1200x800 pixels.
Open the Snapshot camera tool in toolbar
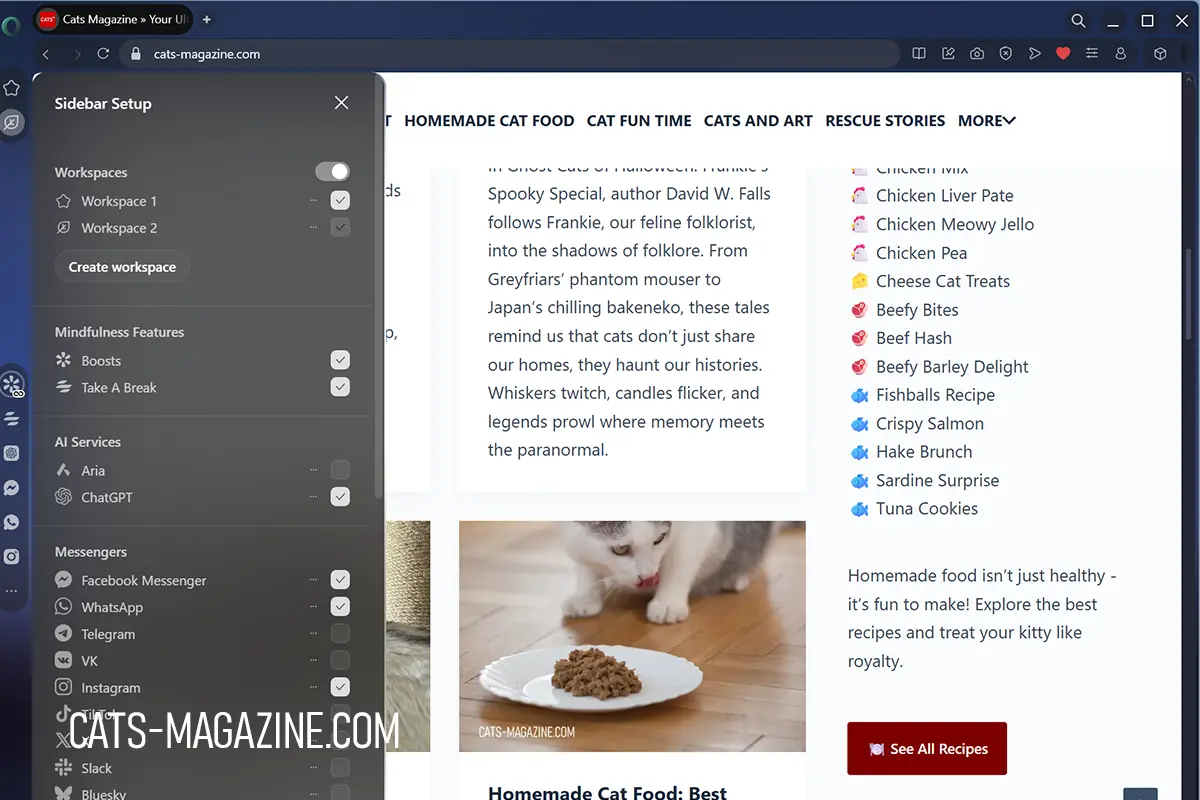pos(977,54)
